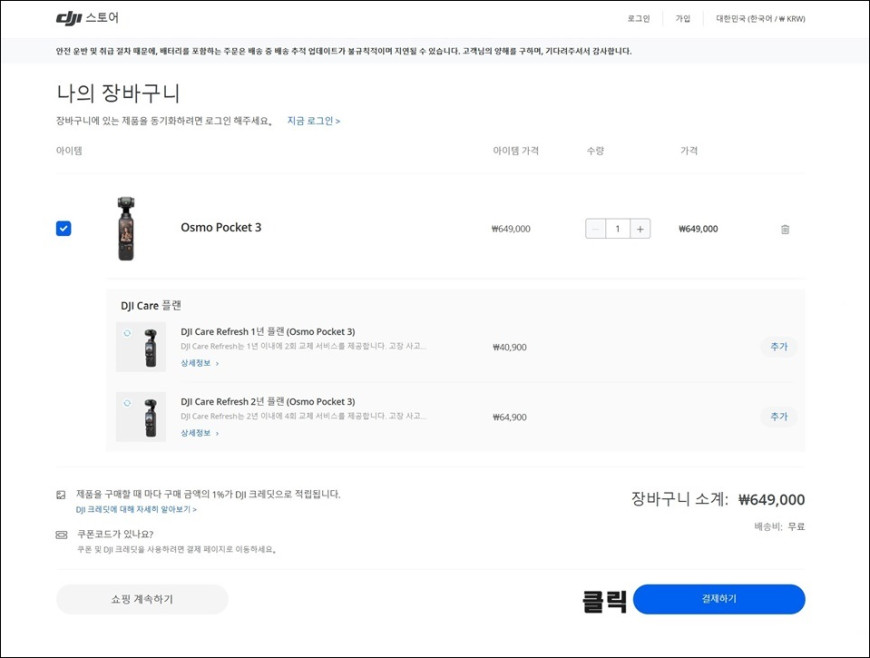
Task: Follow the 지금 로그인 link
Action: [x=313, y=120]
